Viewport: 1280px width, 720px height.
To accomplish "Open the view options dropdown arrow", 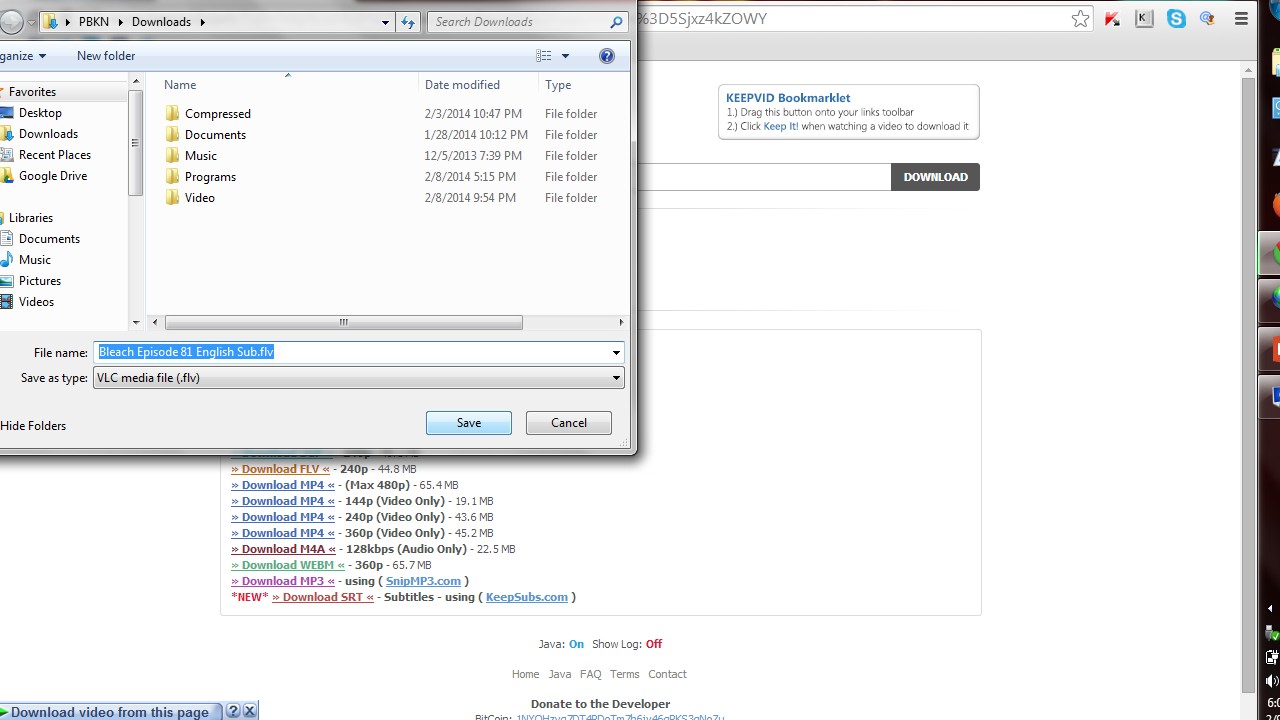I will tap(565, 56).
